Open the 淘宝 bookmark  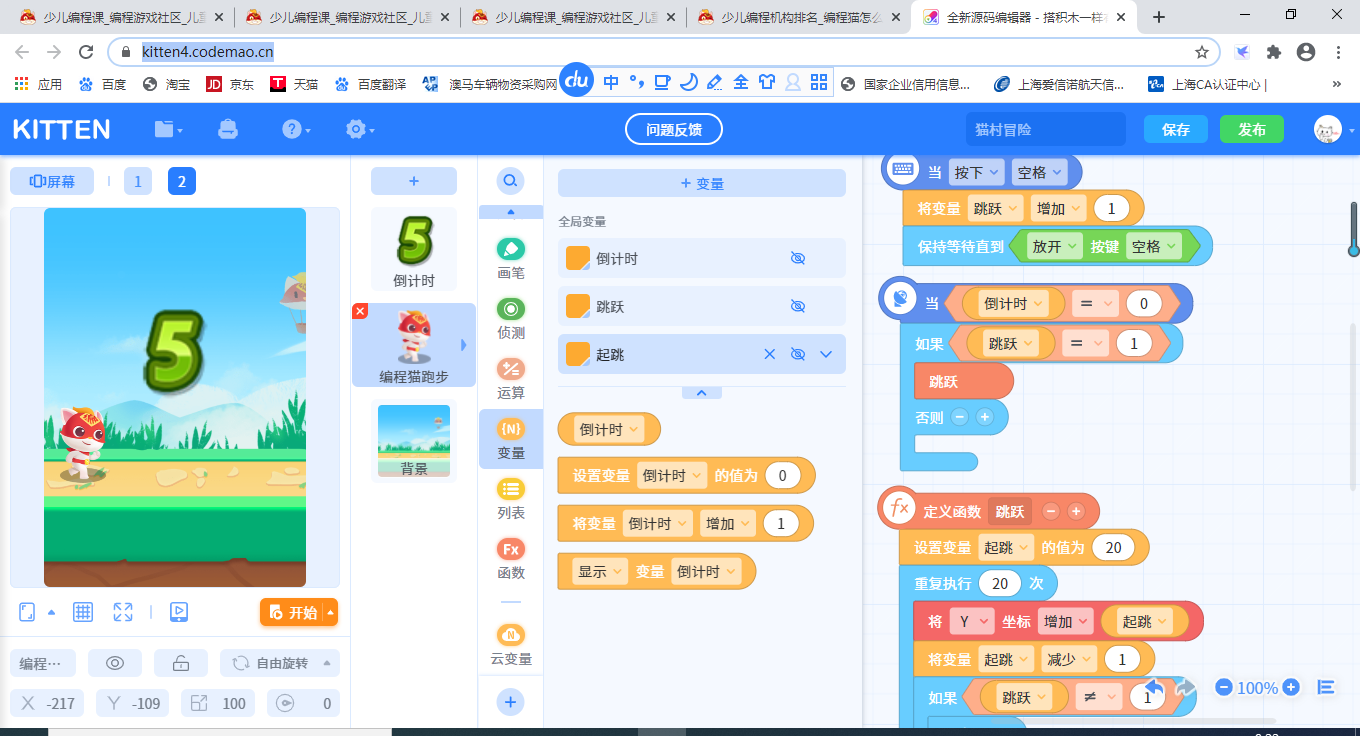coord(166,84)
